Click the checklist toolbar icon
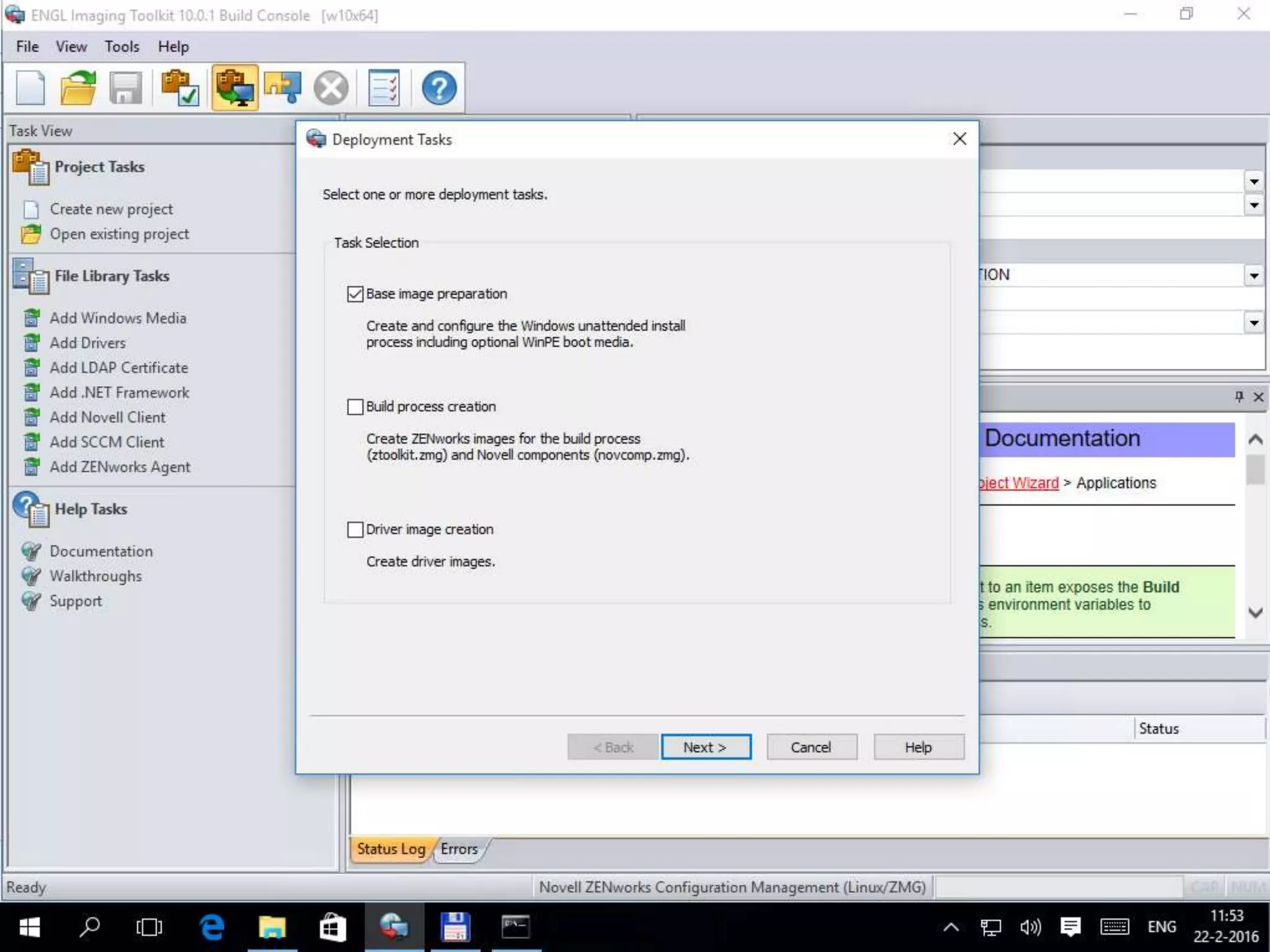The height and width of the screenshot is (952, 1270). point(384,88)
